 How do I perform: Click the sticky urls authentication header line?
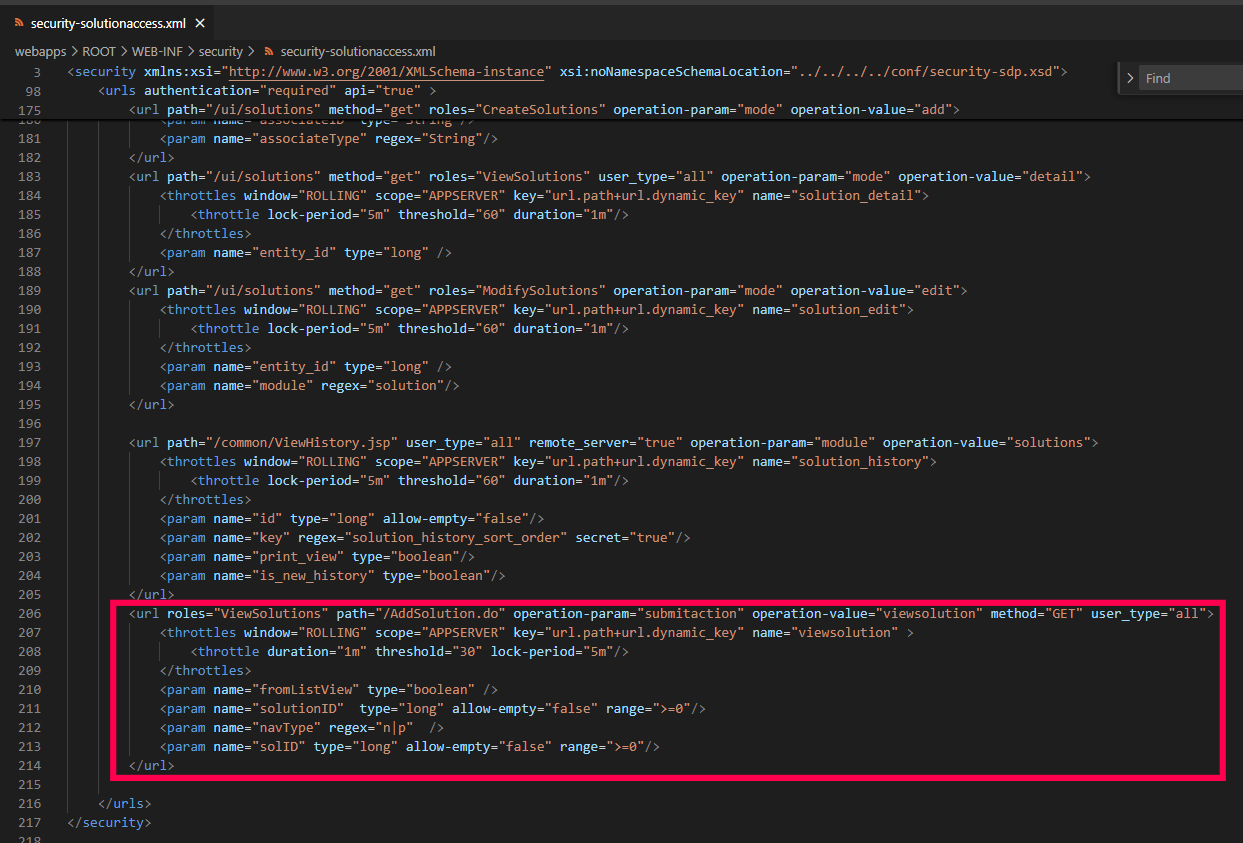(268, 91)
